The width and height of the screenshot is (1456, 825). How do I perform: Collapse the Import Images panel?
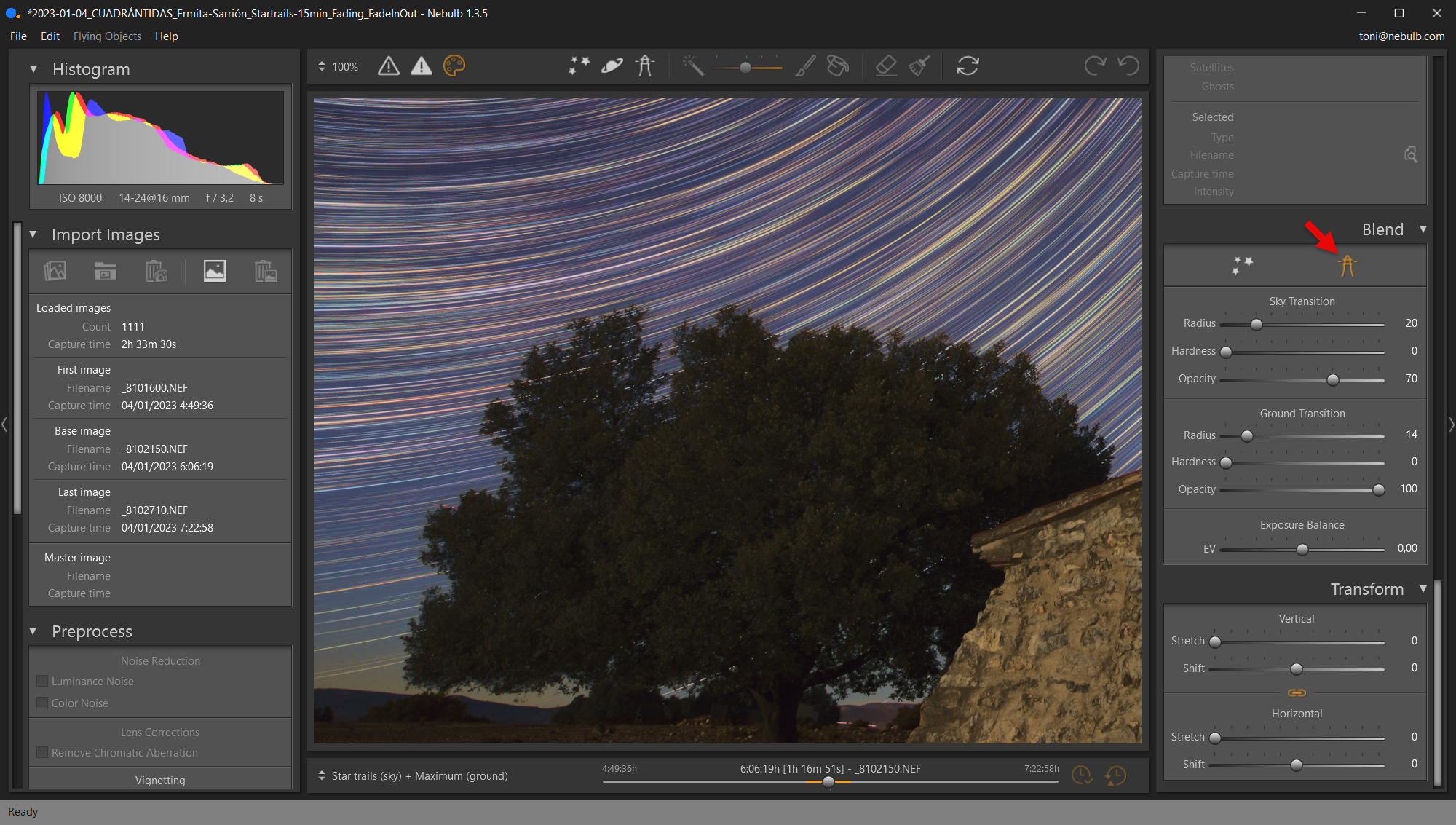tap(33, 234)
